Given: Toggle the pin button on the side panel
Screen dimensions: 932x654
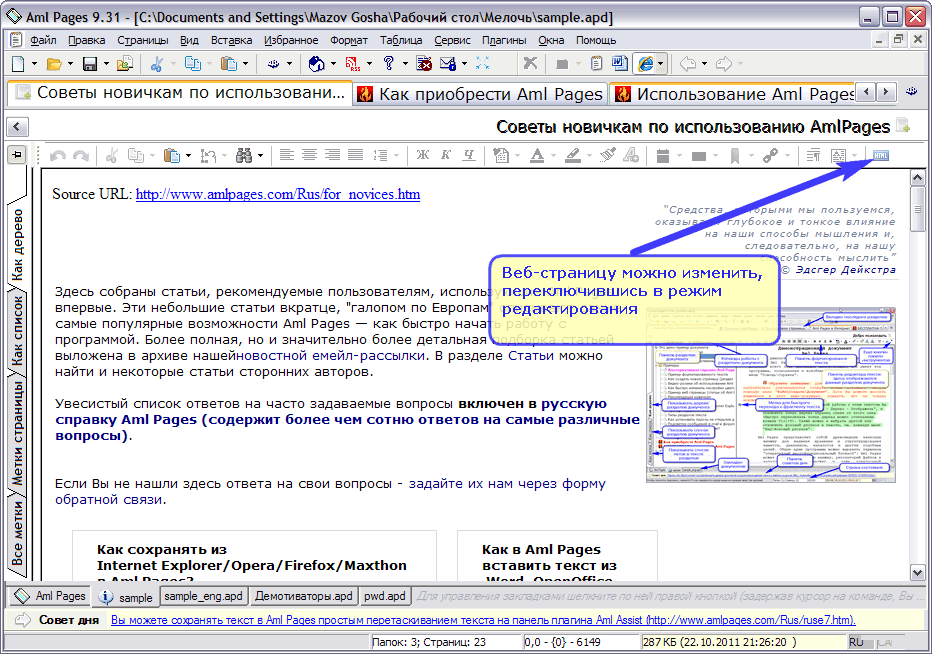Looking at the screenshot, I should tap(17, 155).
